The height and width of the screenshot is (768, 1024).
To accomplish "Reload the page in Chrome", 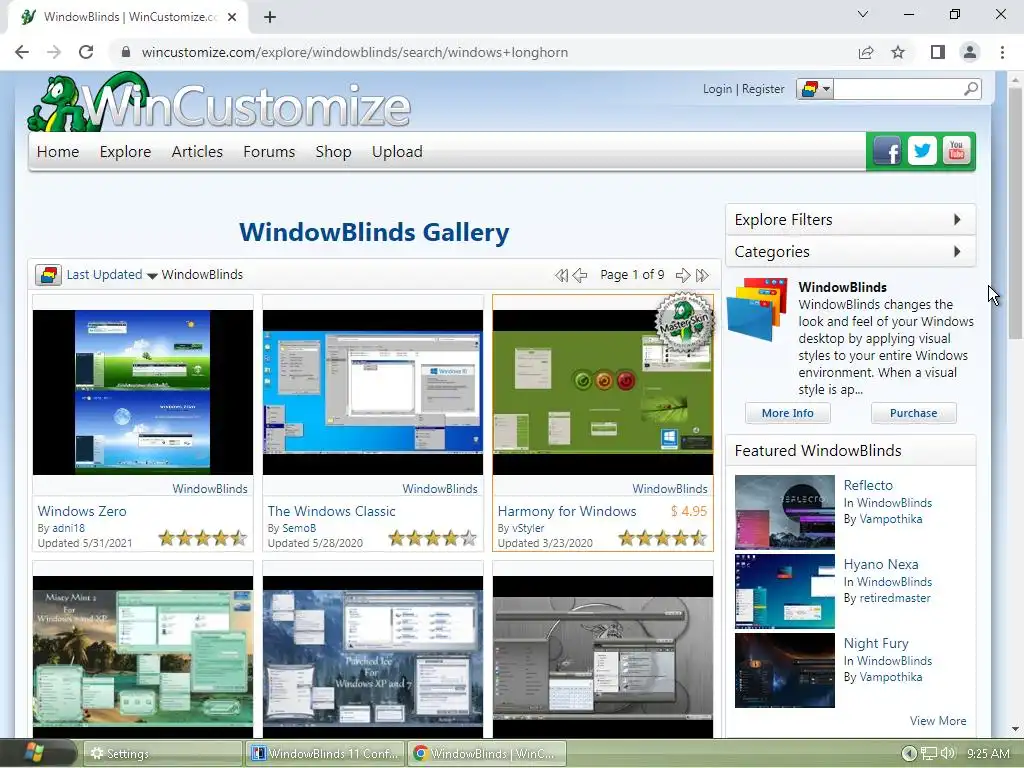I will point(86,52).
